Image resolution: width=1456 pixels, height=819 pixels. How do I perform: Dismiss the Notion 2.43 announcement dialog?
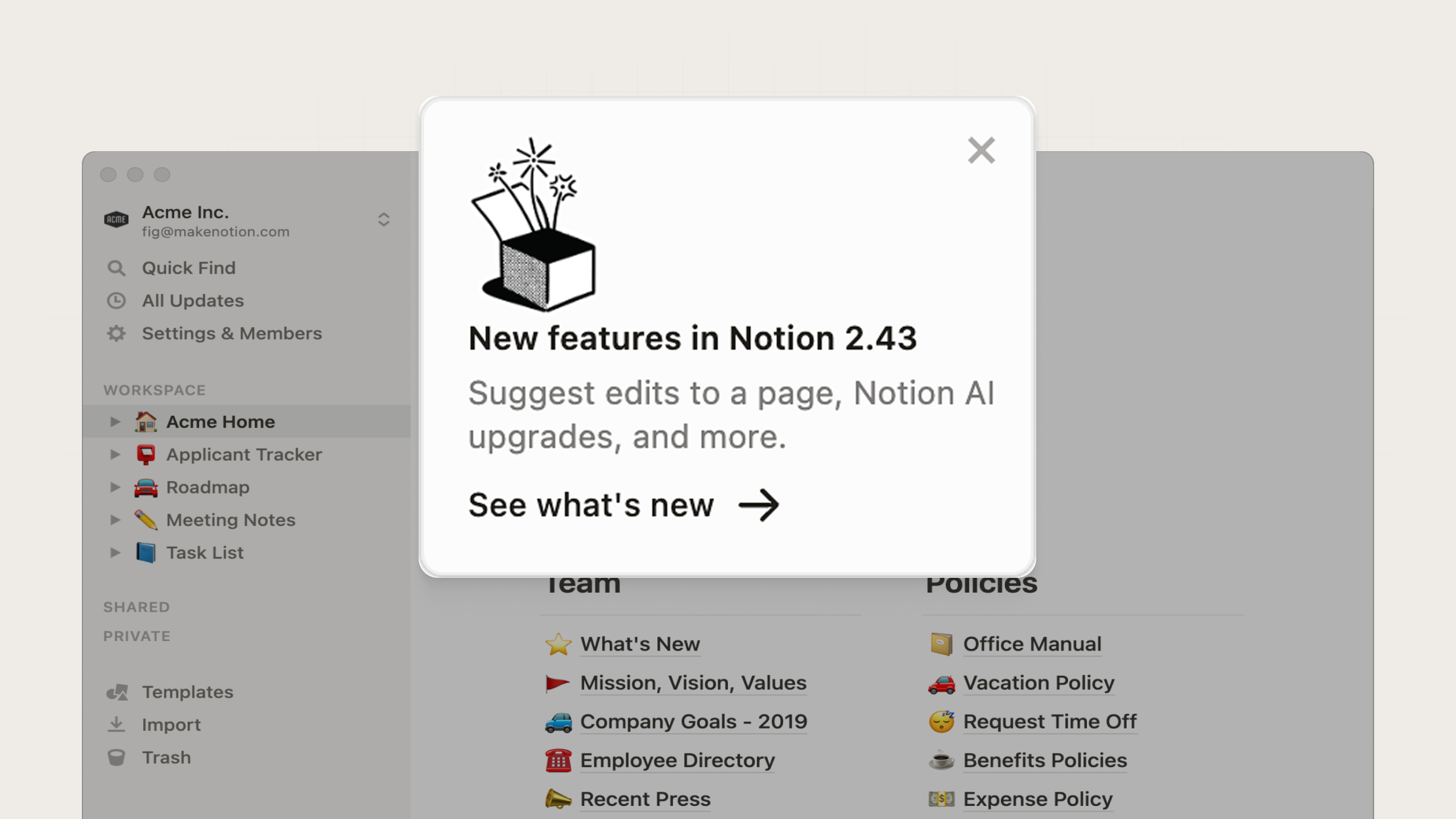pos(981,150)
